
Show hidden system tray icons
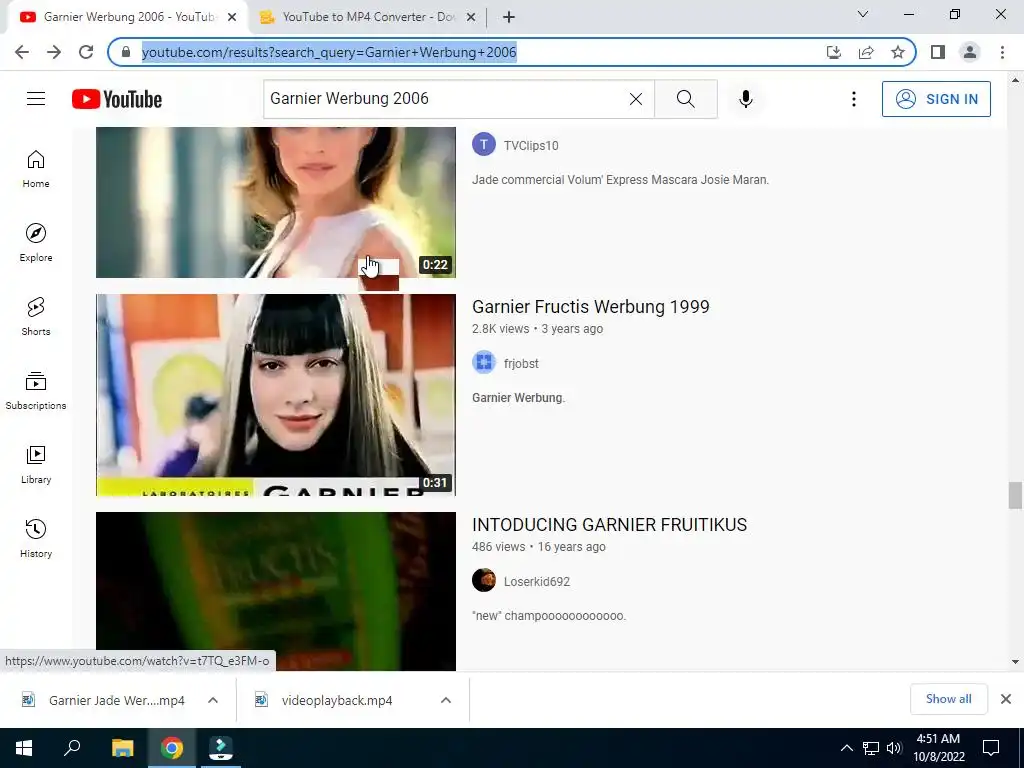point(846,748)
